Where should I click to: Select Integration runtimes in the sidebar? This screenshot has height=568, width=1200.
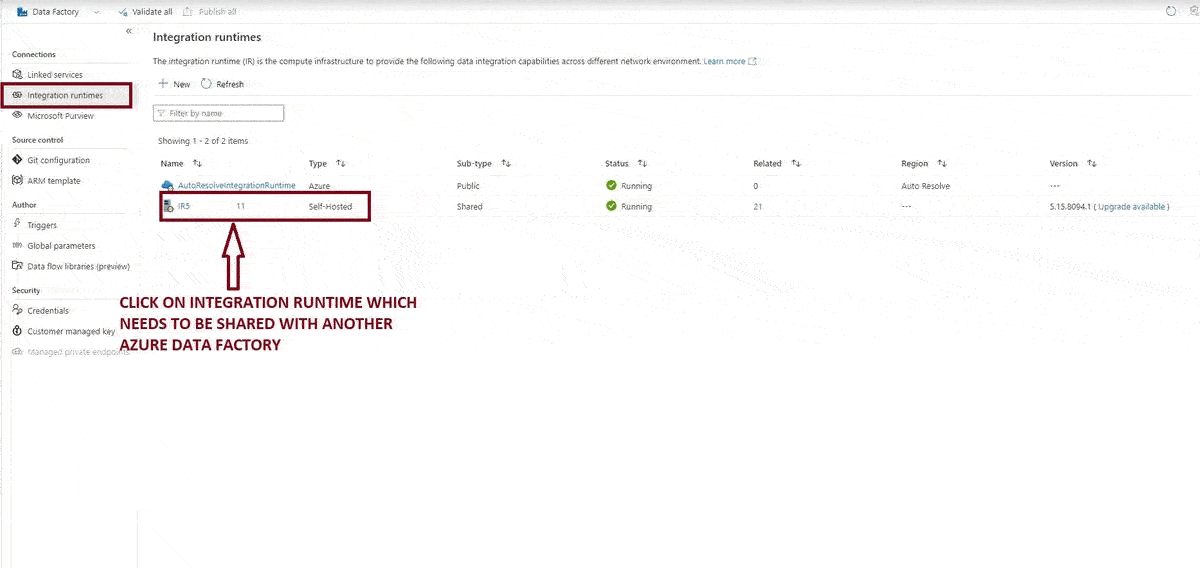tap(65, 95)
